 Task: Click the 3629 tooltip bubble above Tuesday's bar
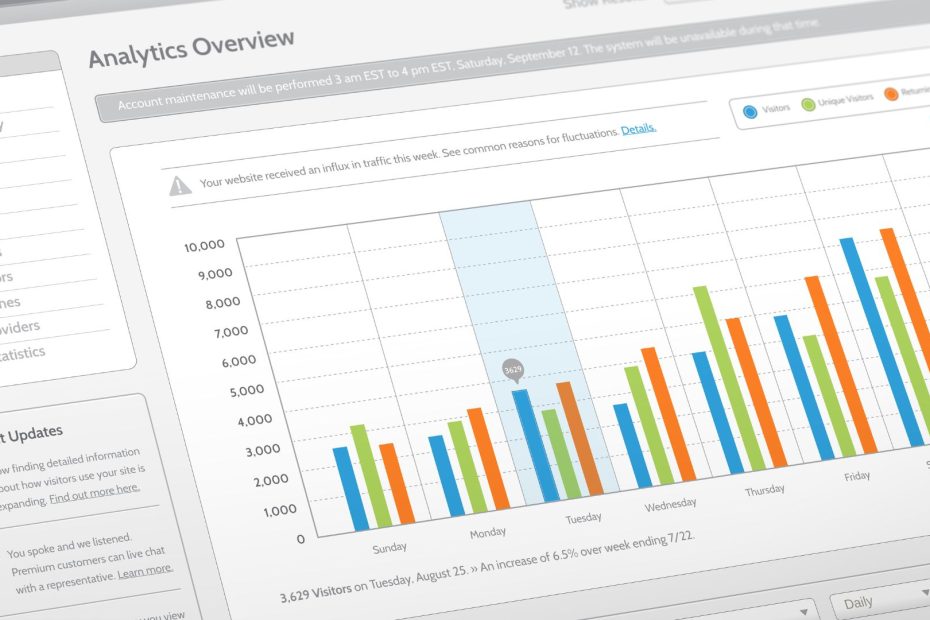(x=513, y=370)
